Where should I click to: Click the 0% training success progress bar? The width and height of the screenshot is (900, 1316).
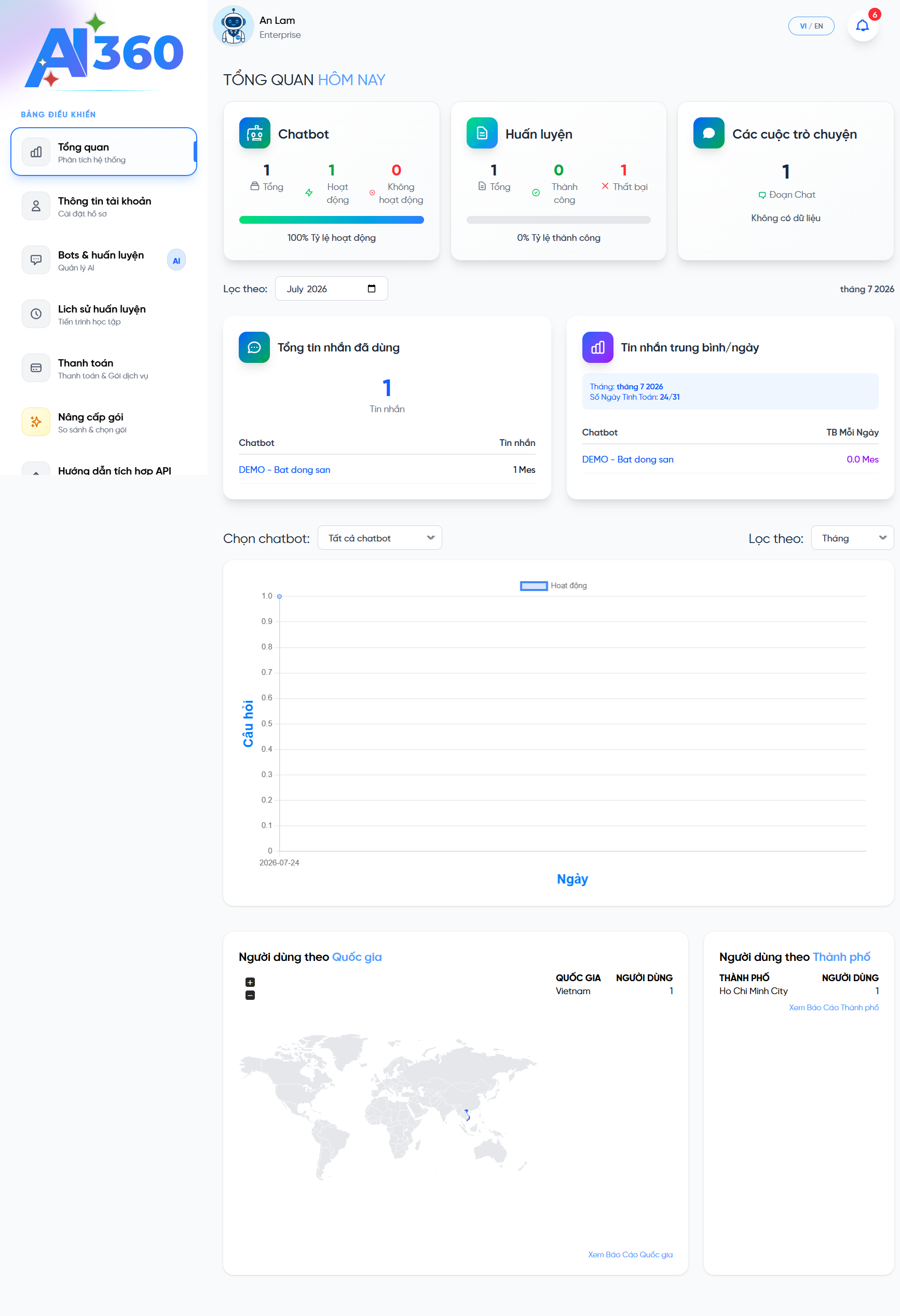pos(558,220)
